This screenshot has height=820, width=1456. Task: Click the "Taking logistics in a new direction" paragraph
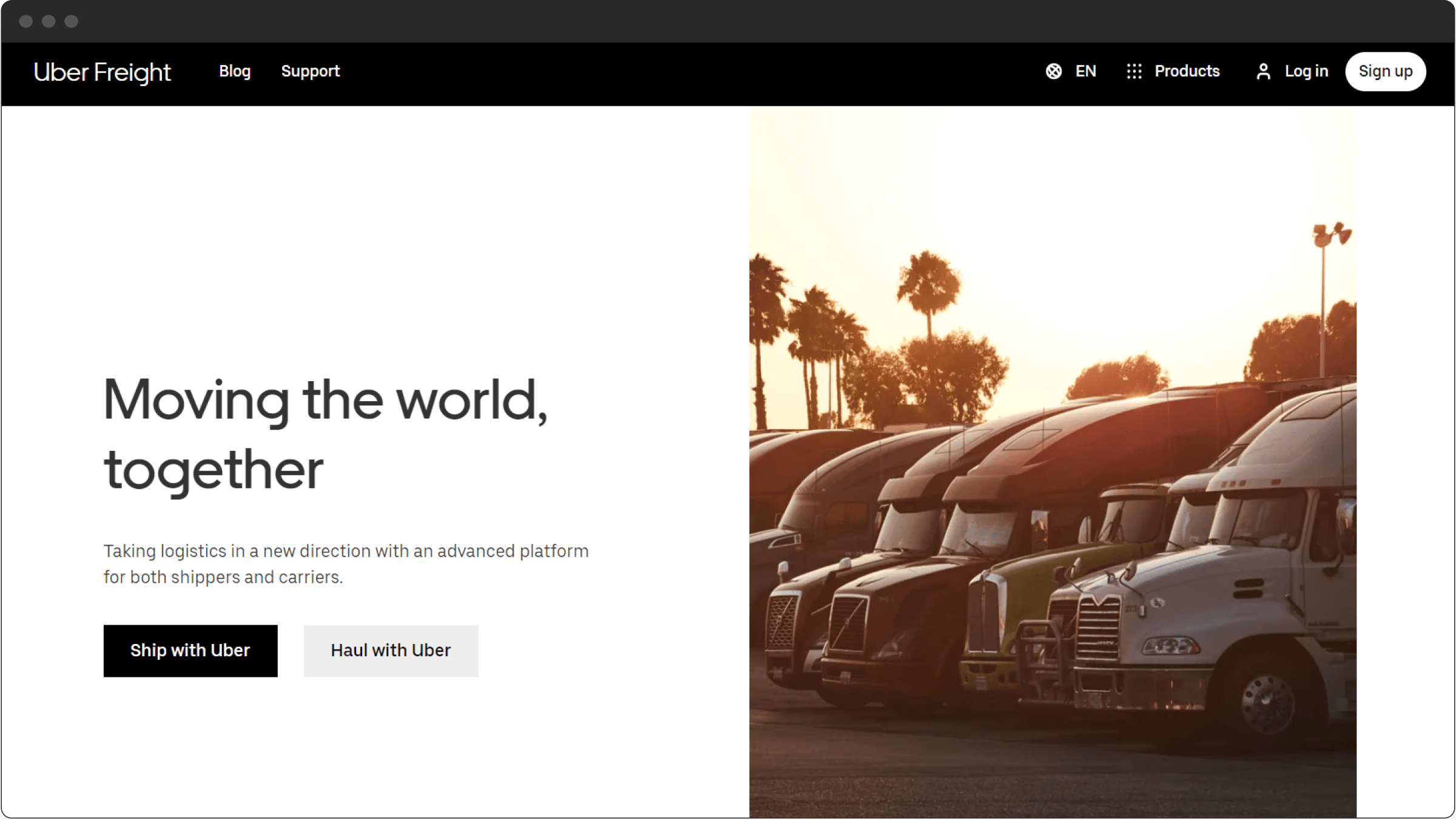pyautogui.click(x=346, y=564)
